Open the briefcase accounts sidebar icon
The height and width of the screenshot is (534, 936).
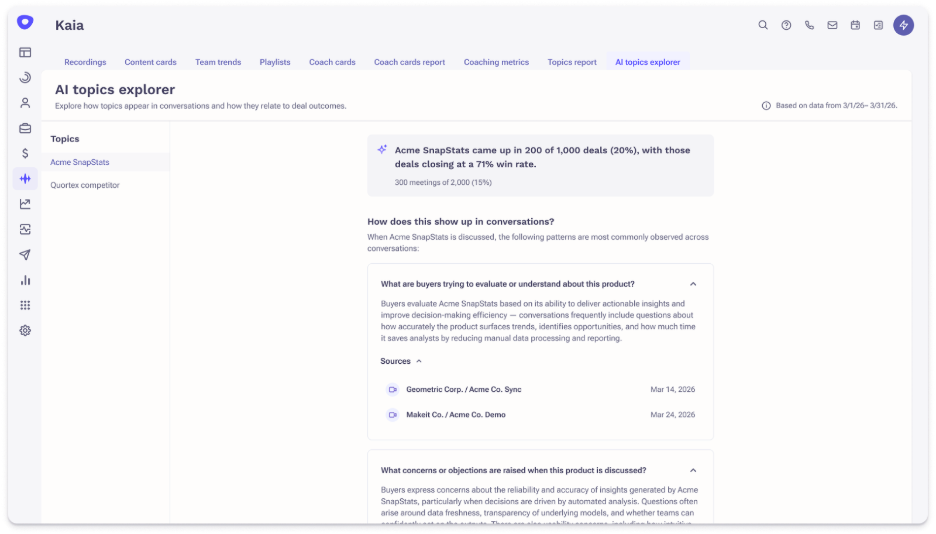[x=25, y=128]
